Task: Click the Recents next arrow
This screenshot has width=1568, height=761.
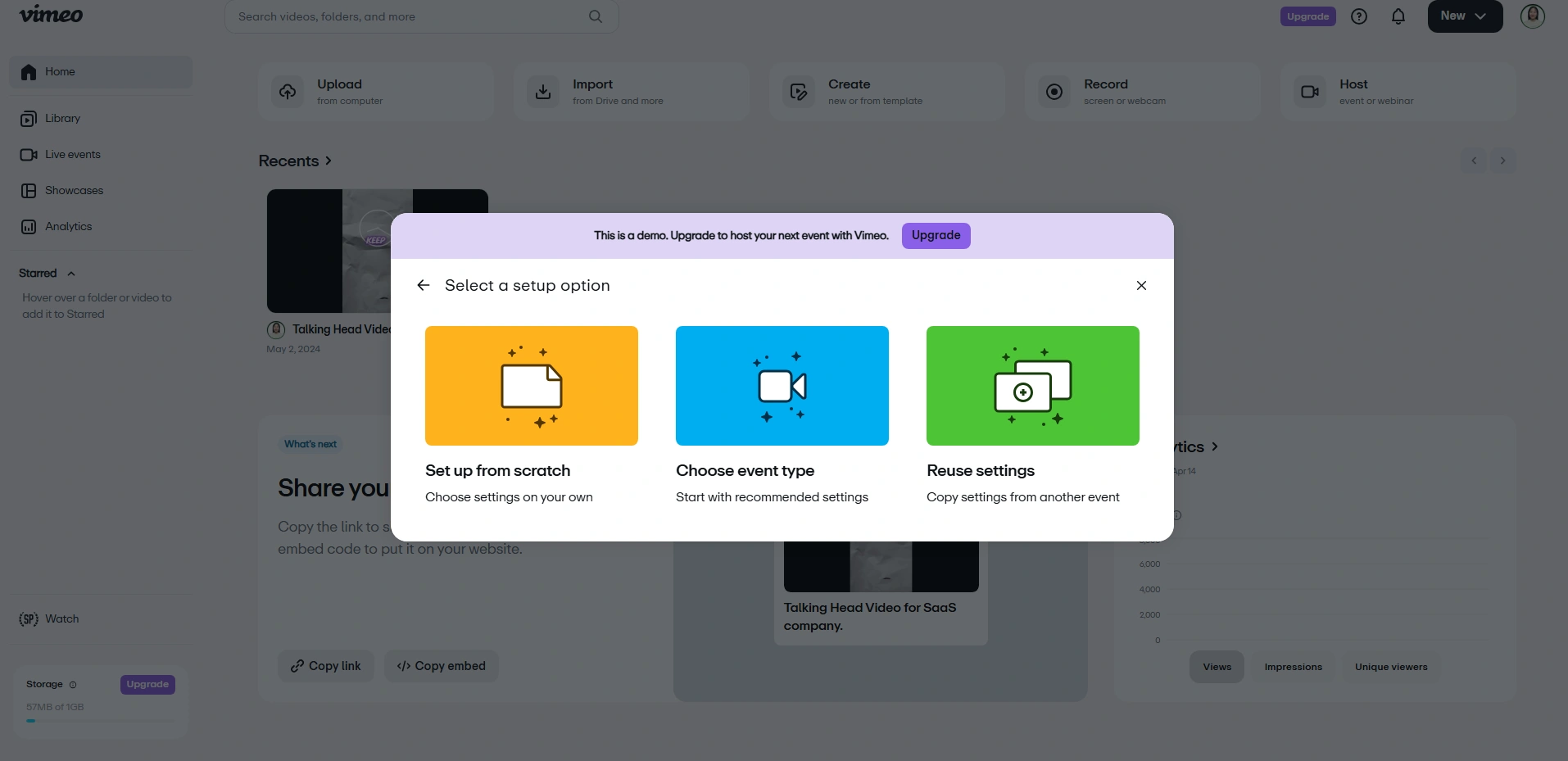Action: [1502, 161]
